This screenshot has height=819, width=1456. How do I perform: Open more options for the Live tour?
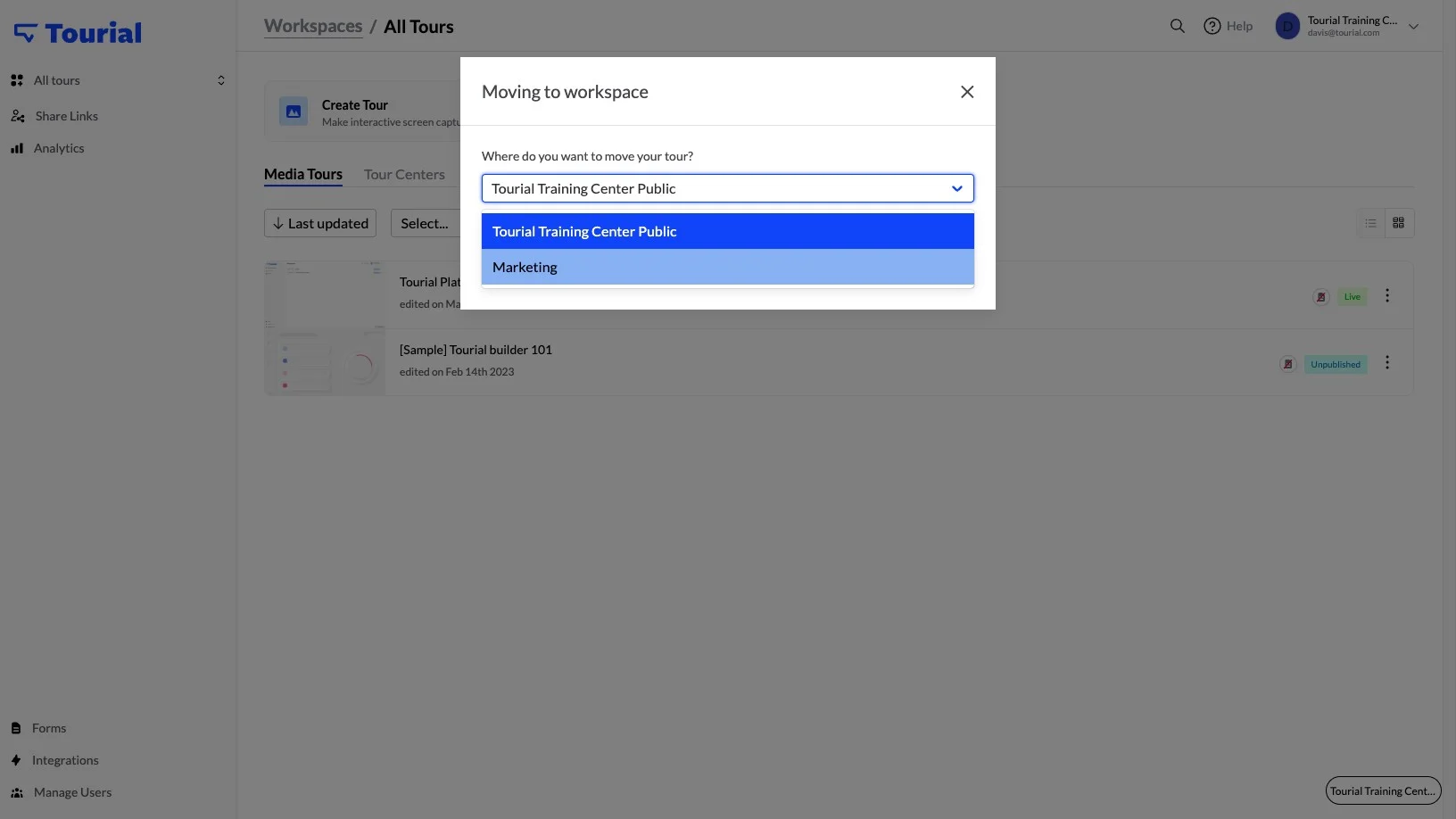click(x=1387, y=295)
